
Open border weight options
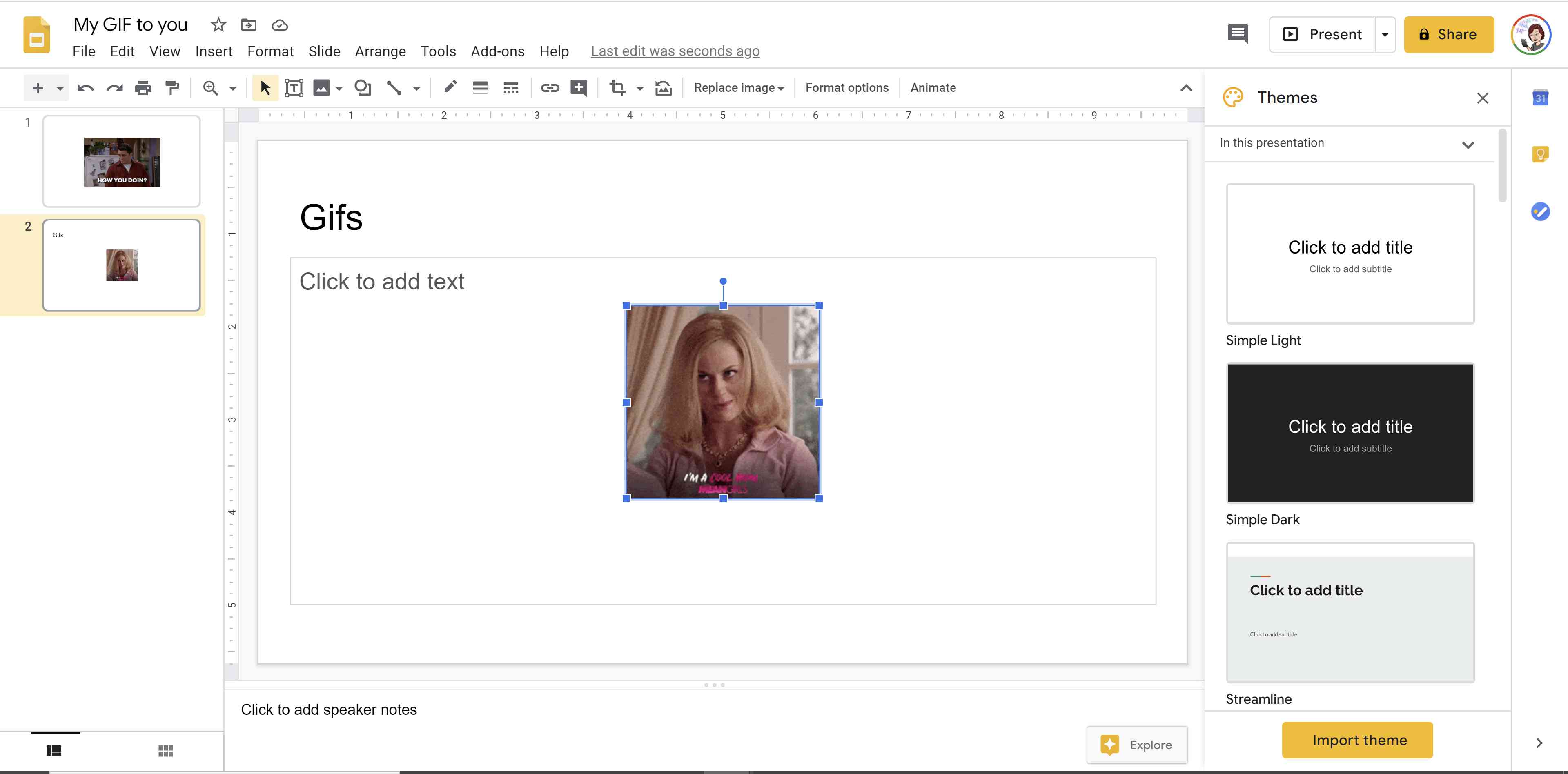tap(480, 88)
